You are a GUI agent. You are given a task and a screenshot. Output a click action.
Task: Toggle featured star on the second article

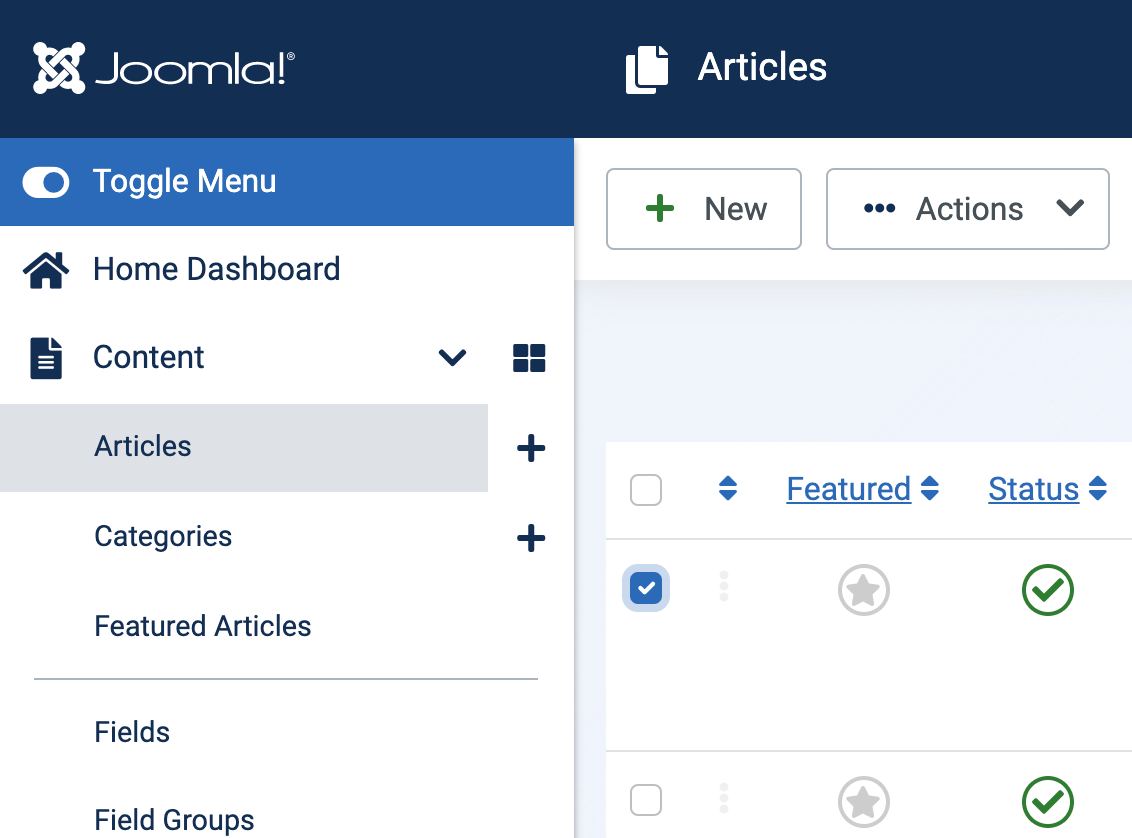863,801
